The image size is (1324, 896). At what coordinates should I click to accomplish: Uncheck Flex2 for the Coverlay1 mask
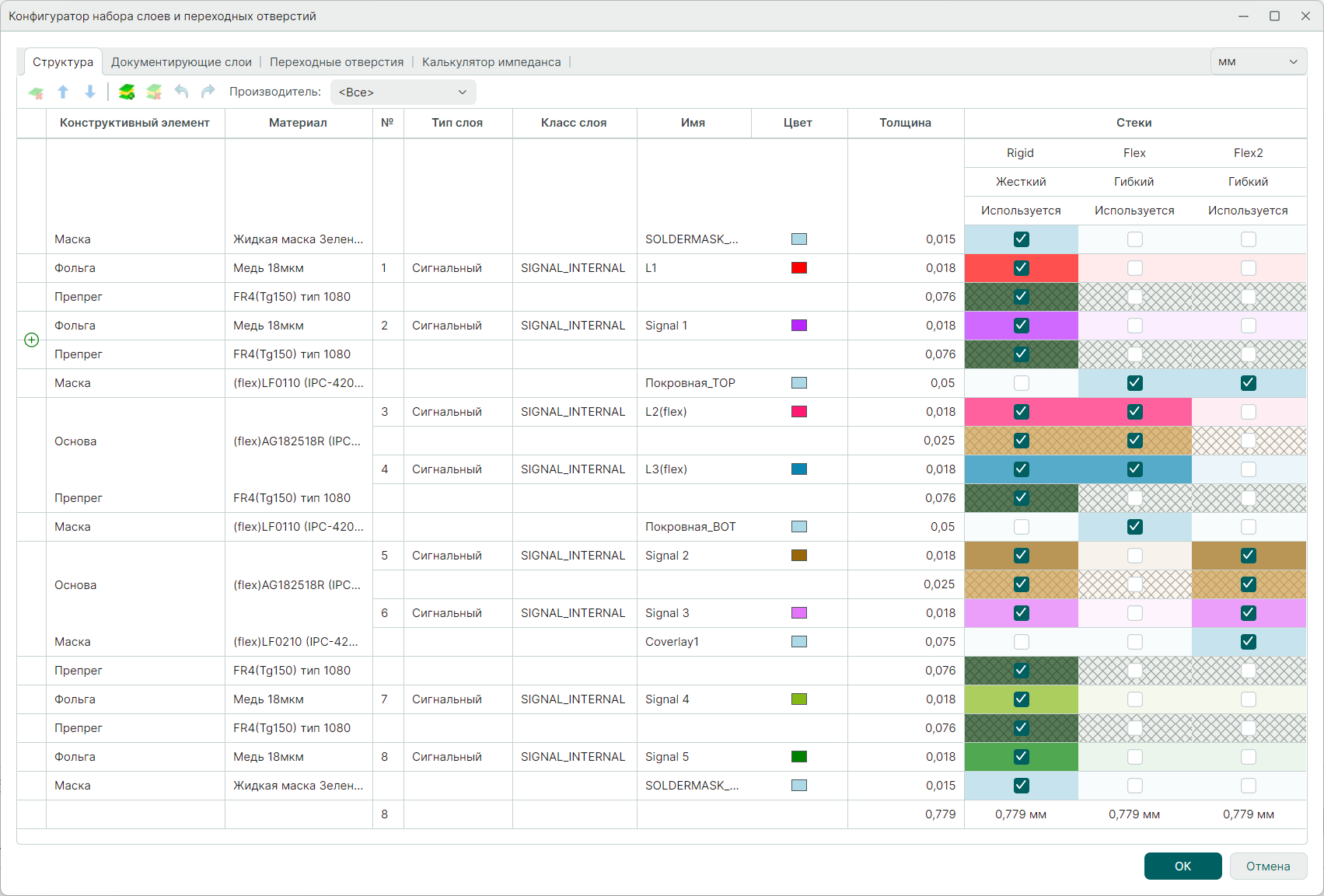1248,642
